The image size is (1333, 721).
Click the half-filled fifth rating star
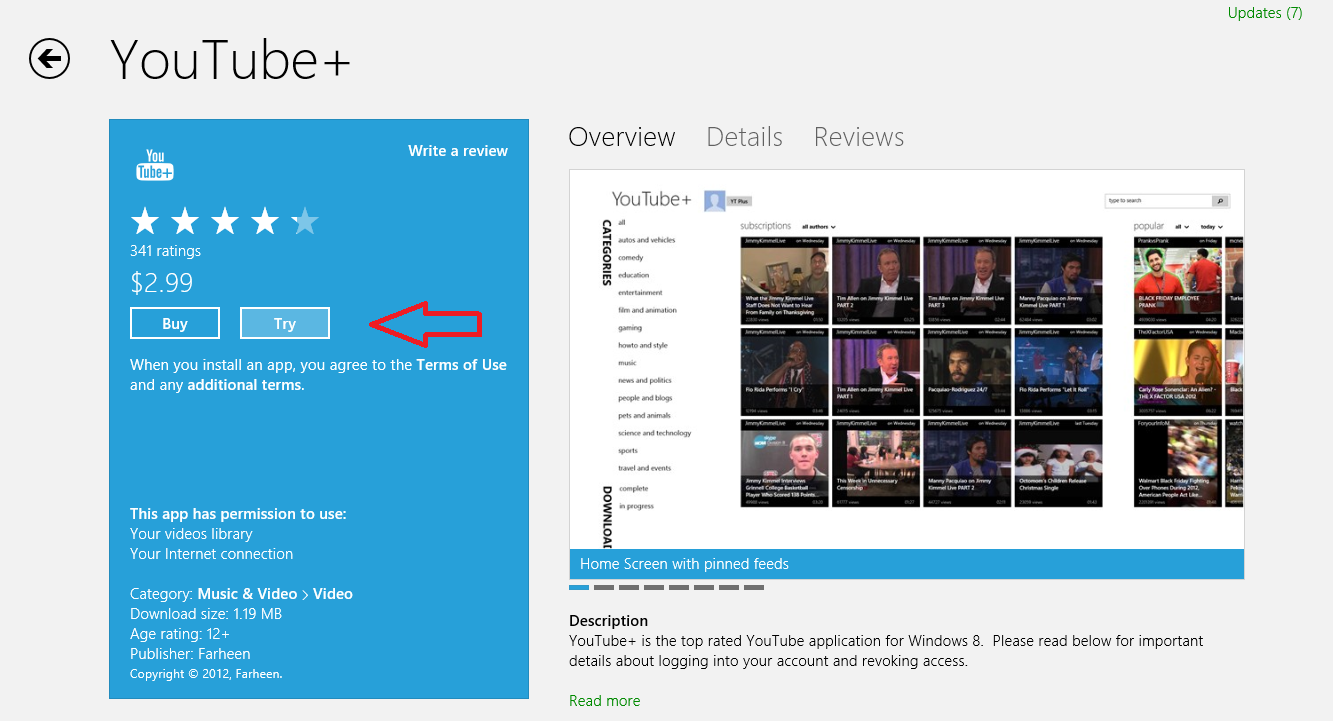tap(304, 221)
